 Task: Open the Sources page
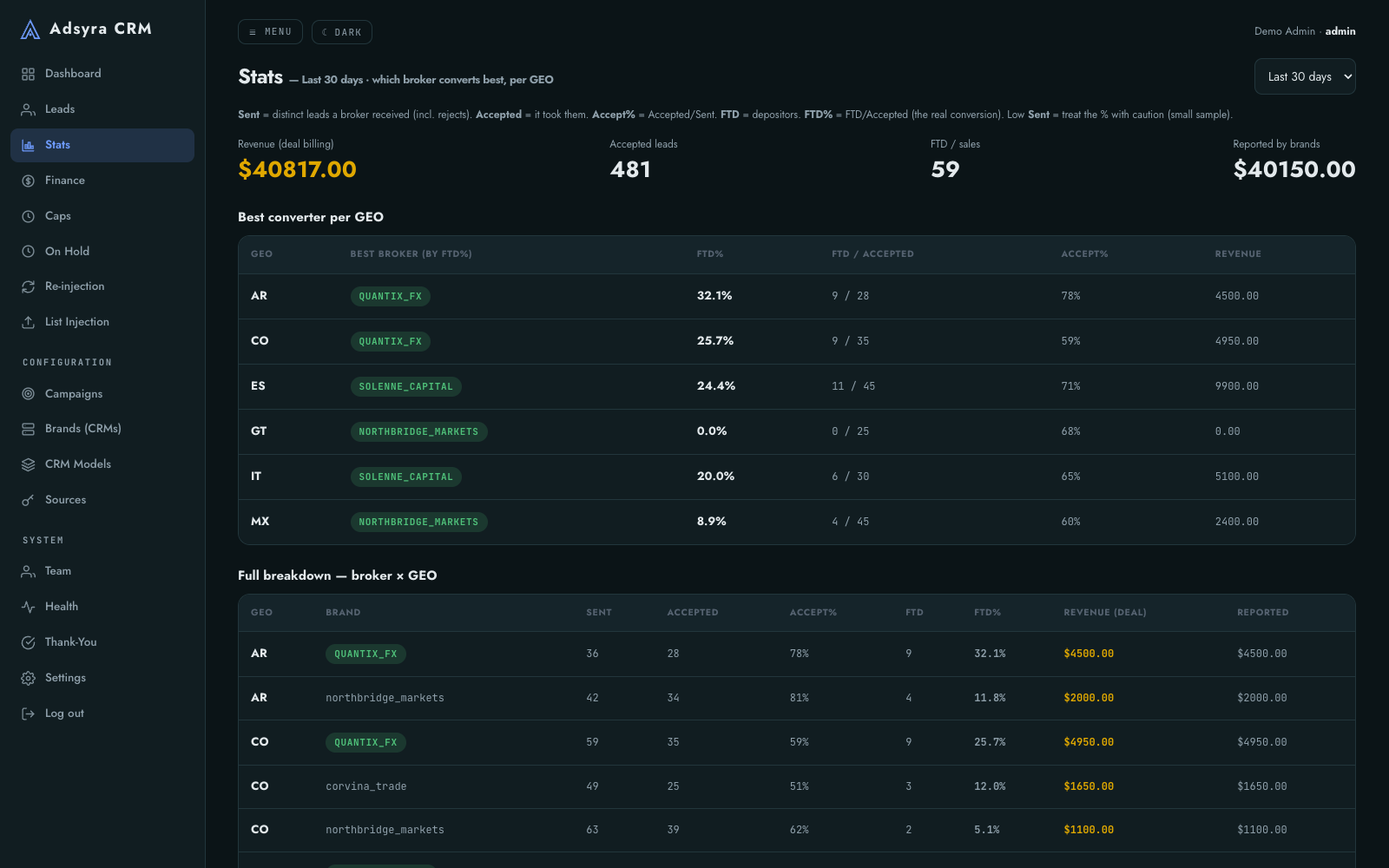102,500
